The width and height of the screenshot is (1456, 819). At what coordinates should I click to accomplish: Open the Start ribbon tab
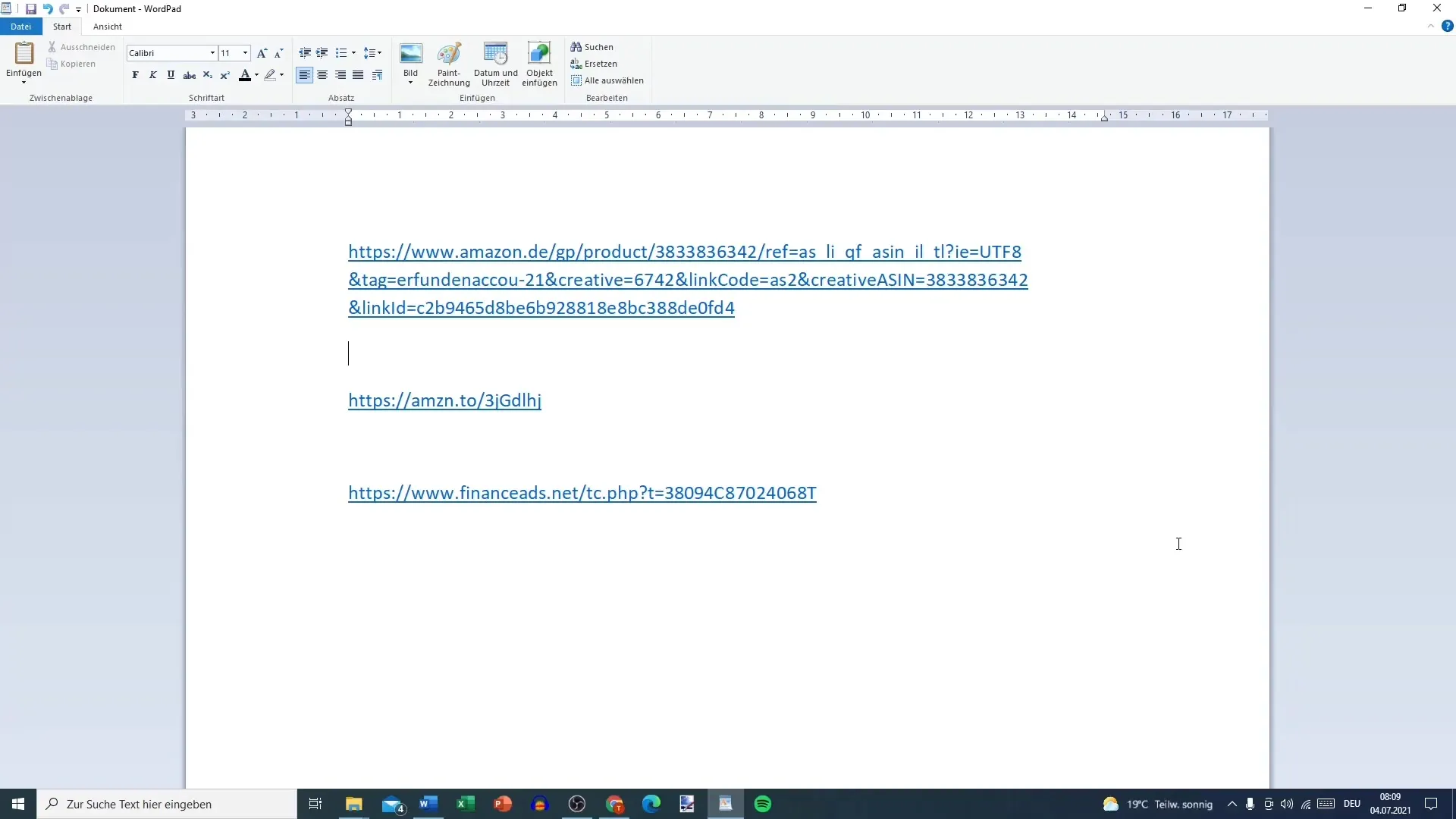(62, 26)
